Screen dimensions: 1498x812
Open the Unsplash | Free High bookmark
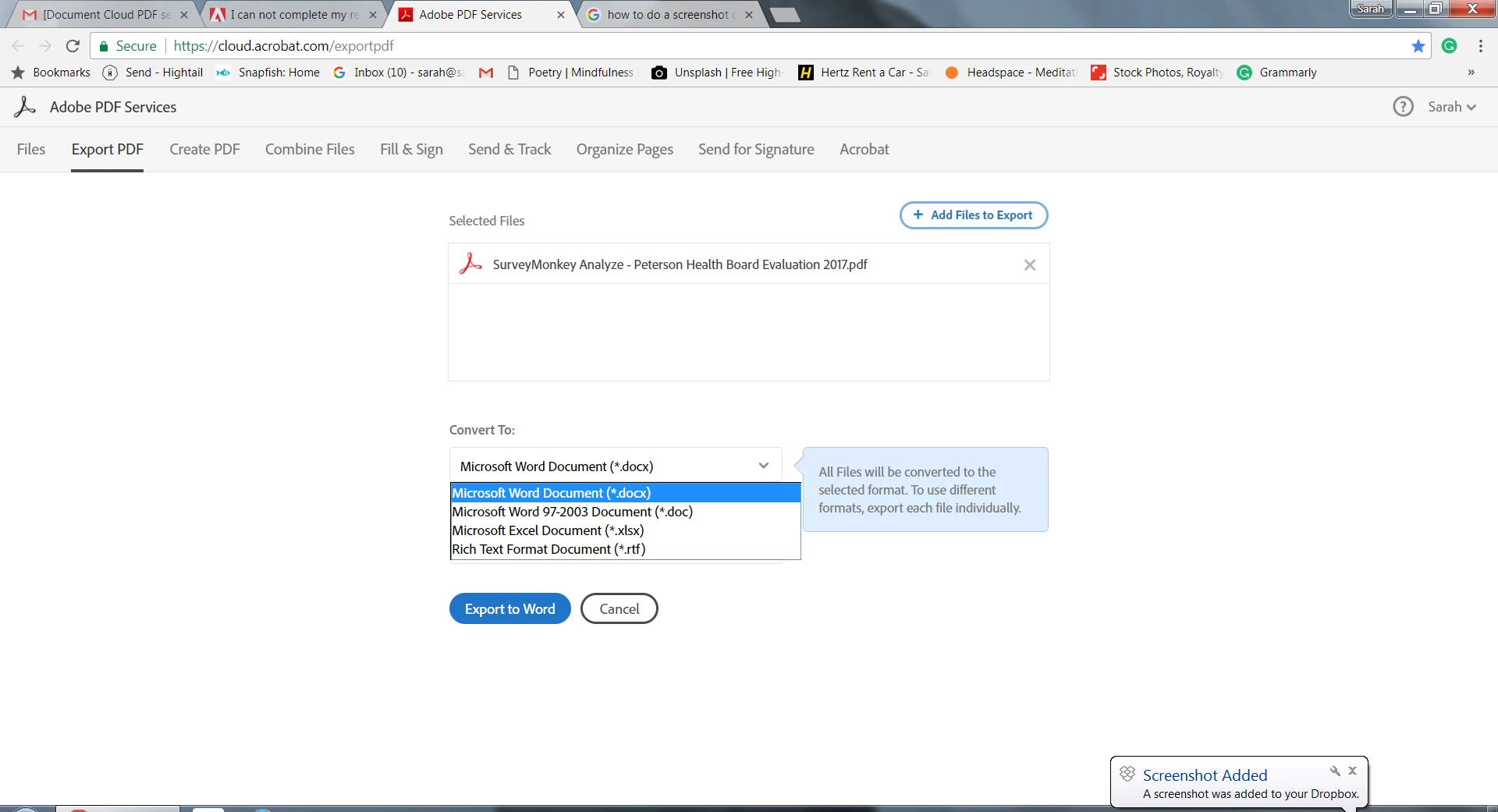click(x=717, y=73)
